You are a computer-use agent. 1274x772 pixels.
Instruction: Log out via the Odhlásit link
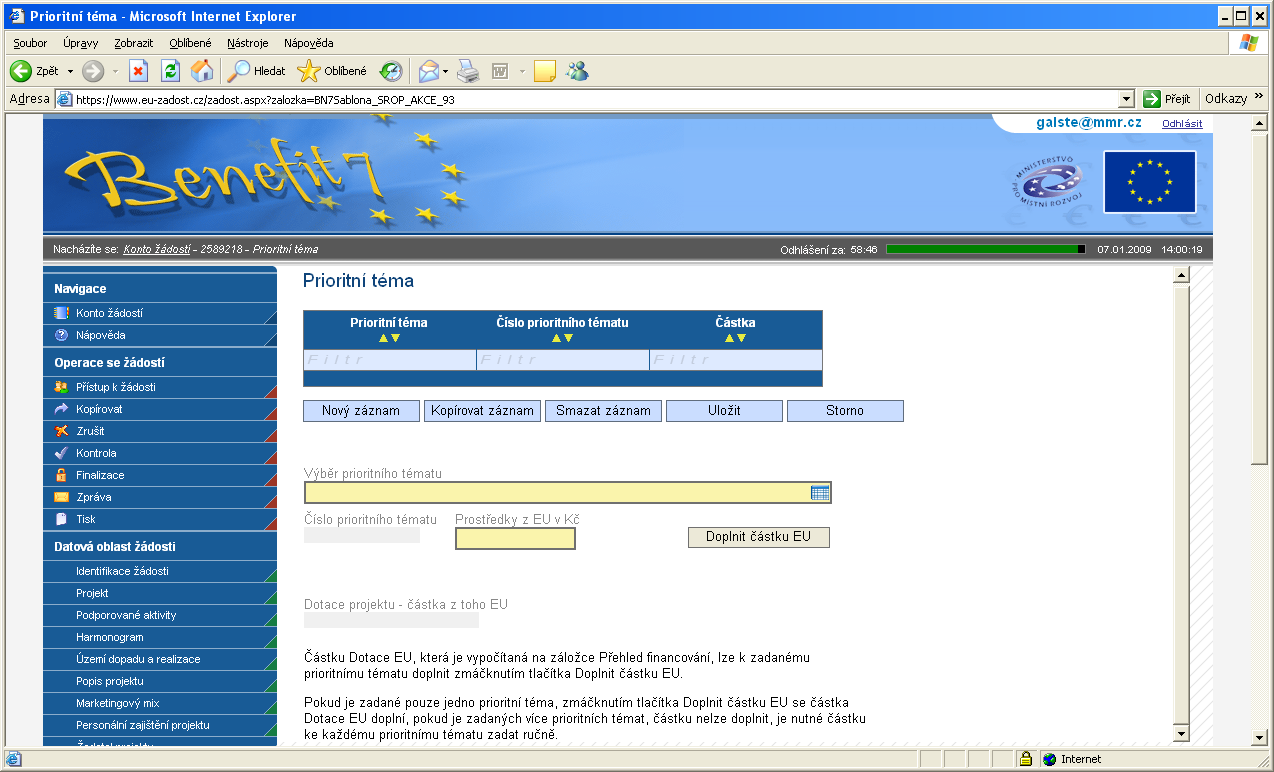(1182, 124)
